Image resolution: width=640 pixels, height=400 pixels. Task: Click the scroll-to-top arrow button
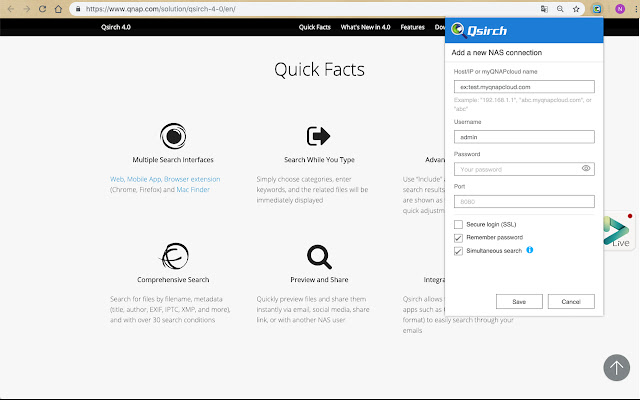617,367
